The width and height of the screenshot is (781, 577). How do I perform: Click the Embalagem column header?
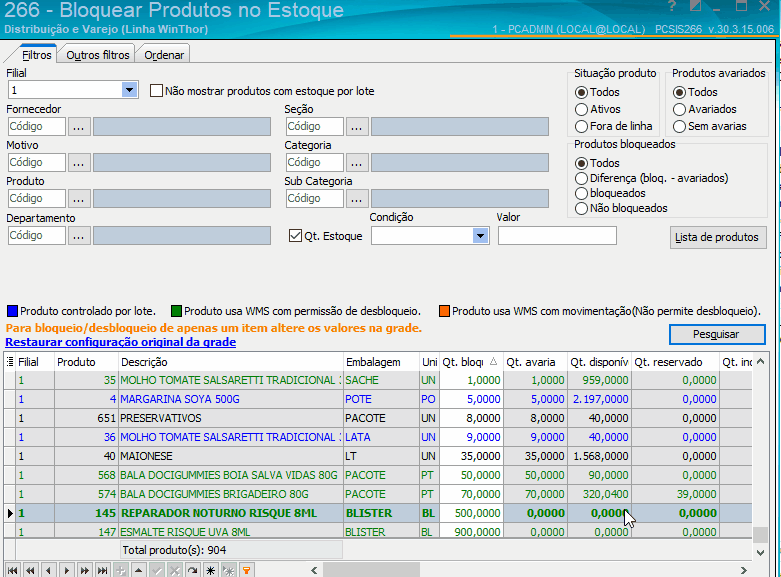coord(382,362)
